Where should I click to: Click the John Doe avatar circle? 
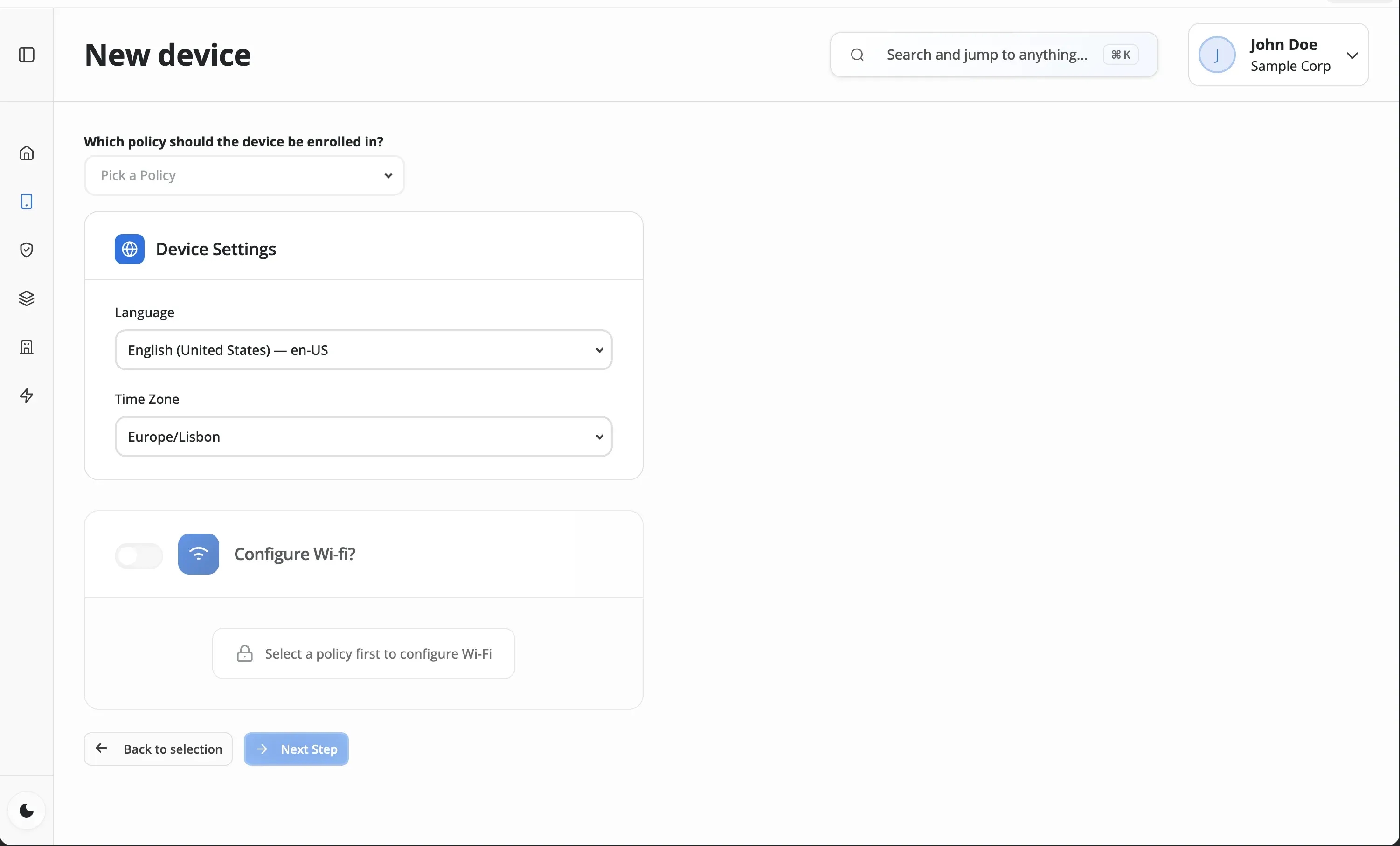1216,55
